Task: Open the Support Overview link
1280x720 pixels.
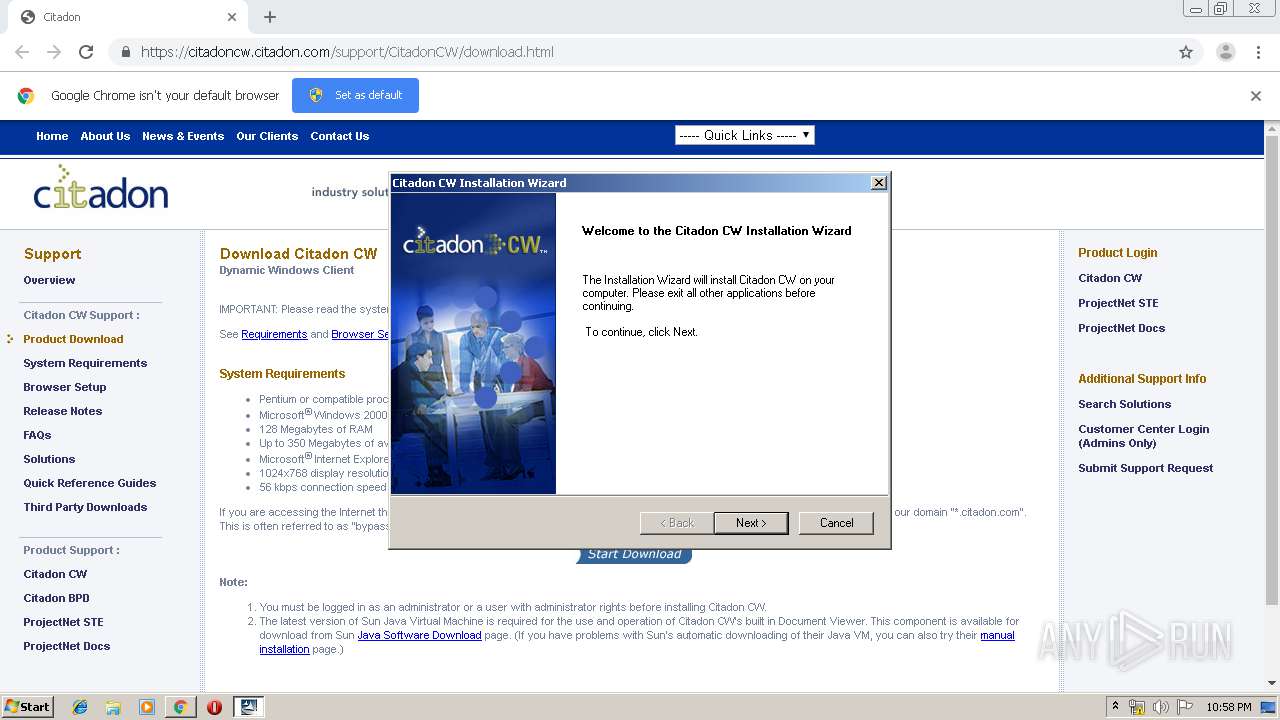Action: 49,280
